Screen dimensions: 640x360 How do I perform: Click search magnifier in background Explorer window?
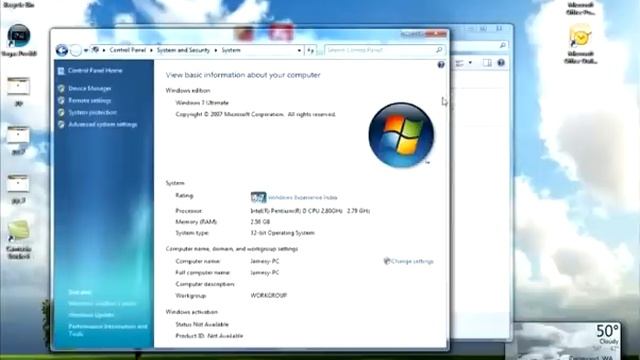[x=502, y=45]
